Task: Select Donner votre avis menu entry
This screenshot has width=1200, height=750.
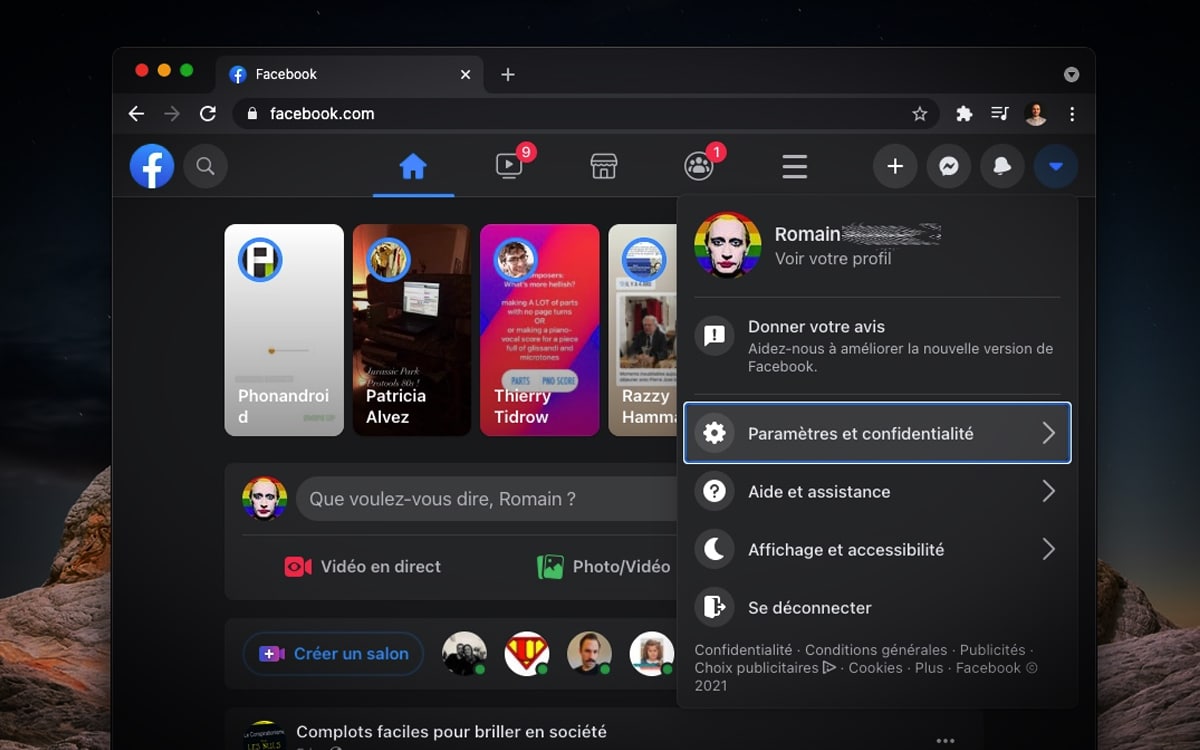Action: pyautogui.click(x=878, y=345)
